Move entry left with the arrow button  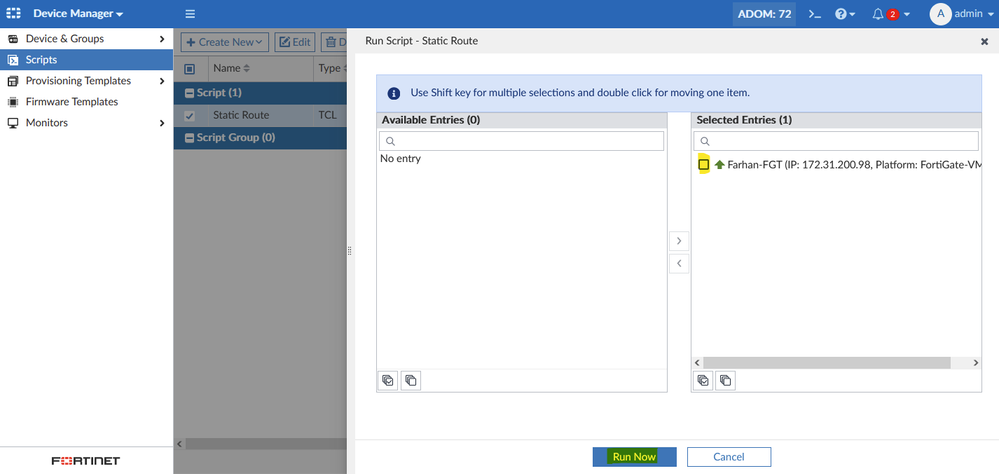679,263
